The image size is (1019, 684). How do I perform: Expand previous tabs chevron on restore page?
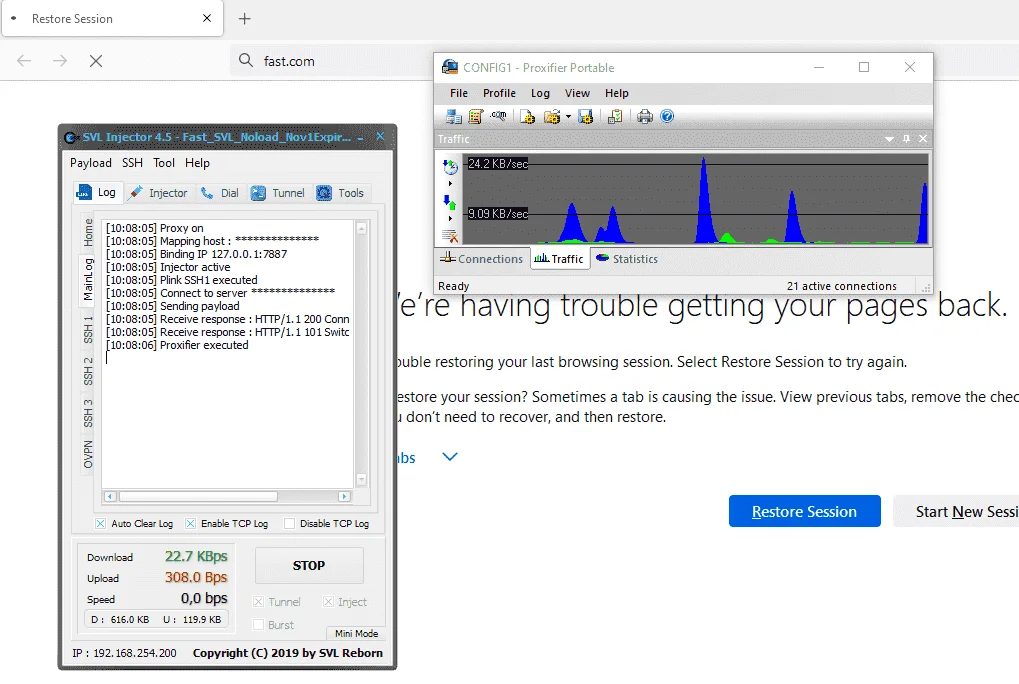point(450,457)
